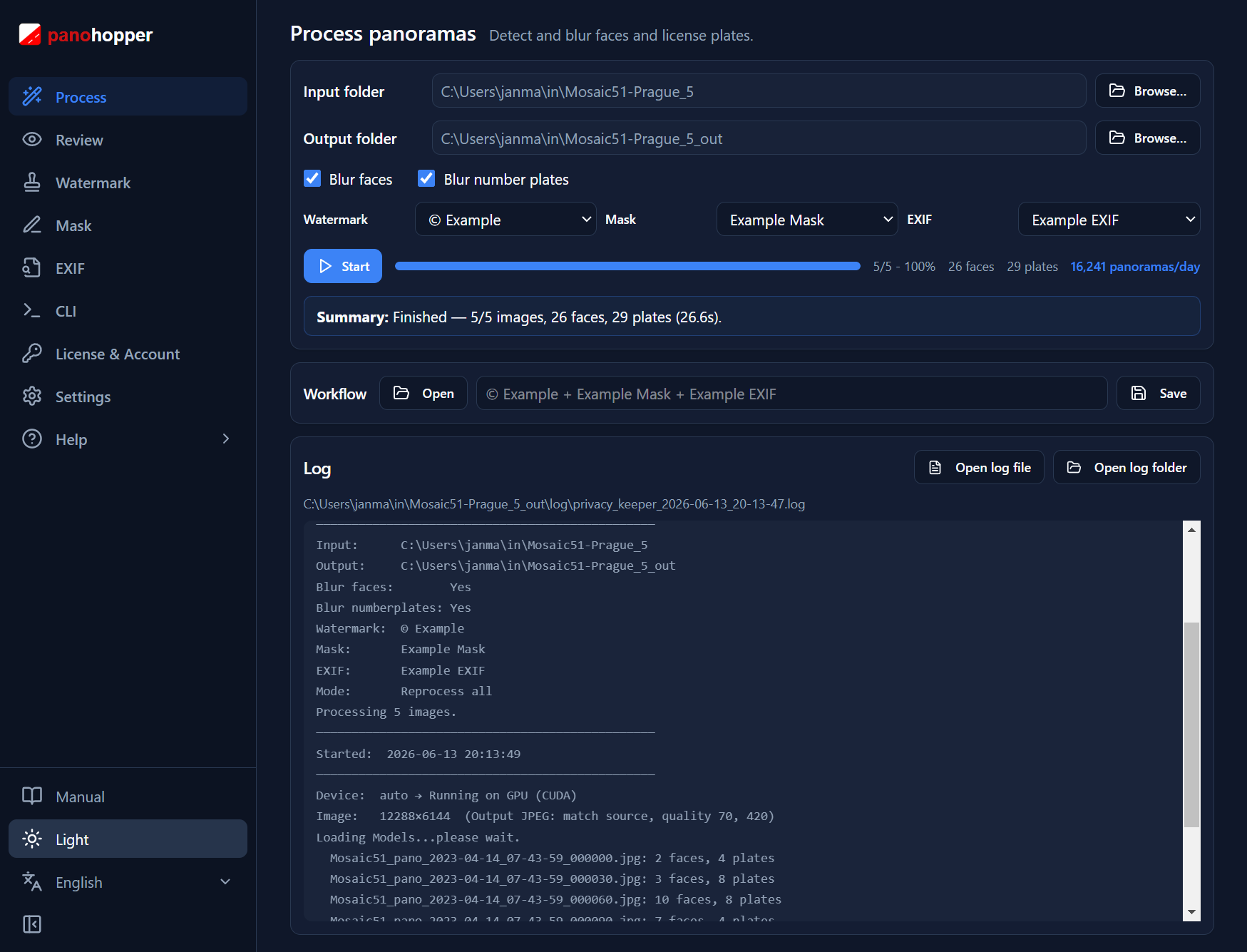Browse for the Output folder
The image size is (1247, 952).
[x=1147, y=138]
